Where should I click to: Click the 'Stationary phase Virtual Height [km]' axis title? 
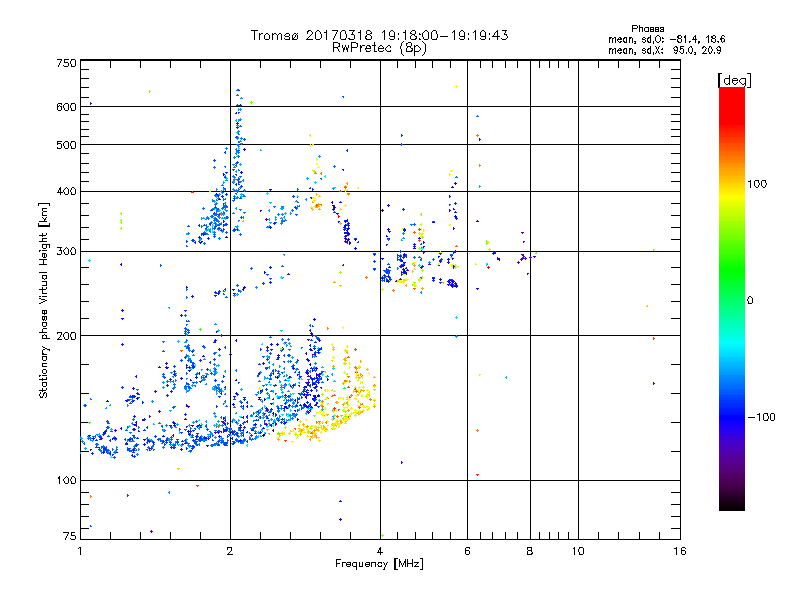click(x=44, y=301)
